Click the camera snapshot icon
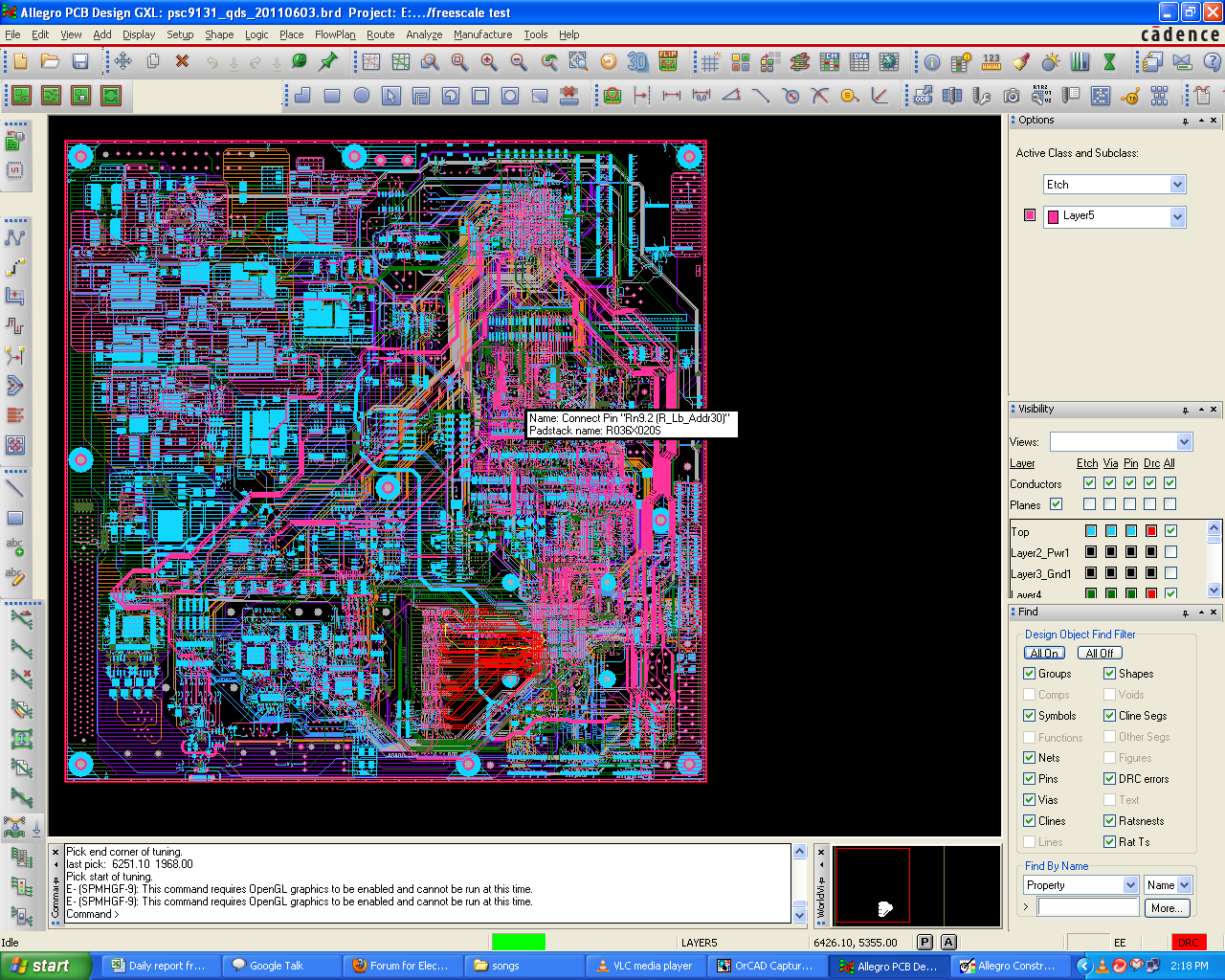1225x980 pixels. click(x=1012, y=96)
